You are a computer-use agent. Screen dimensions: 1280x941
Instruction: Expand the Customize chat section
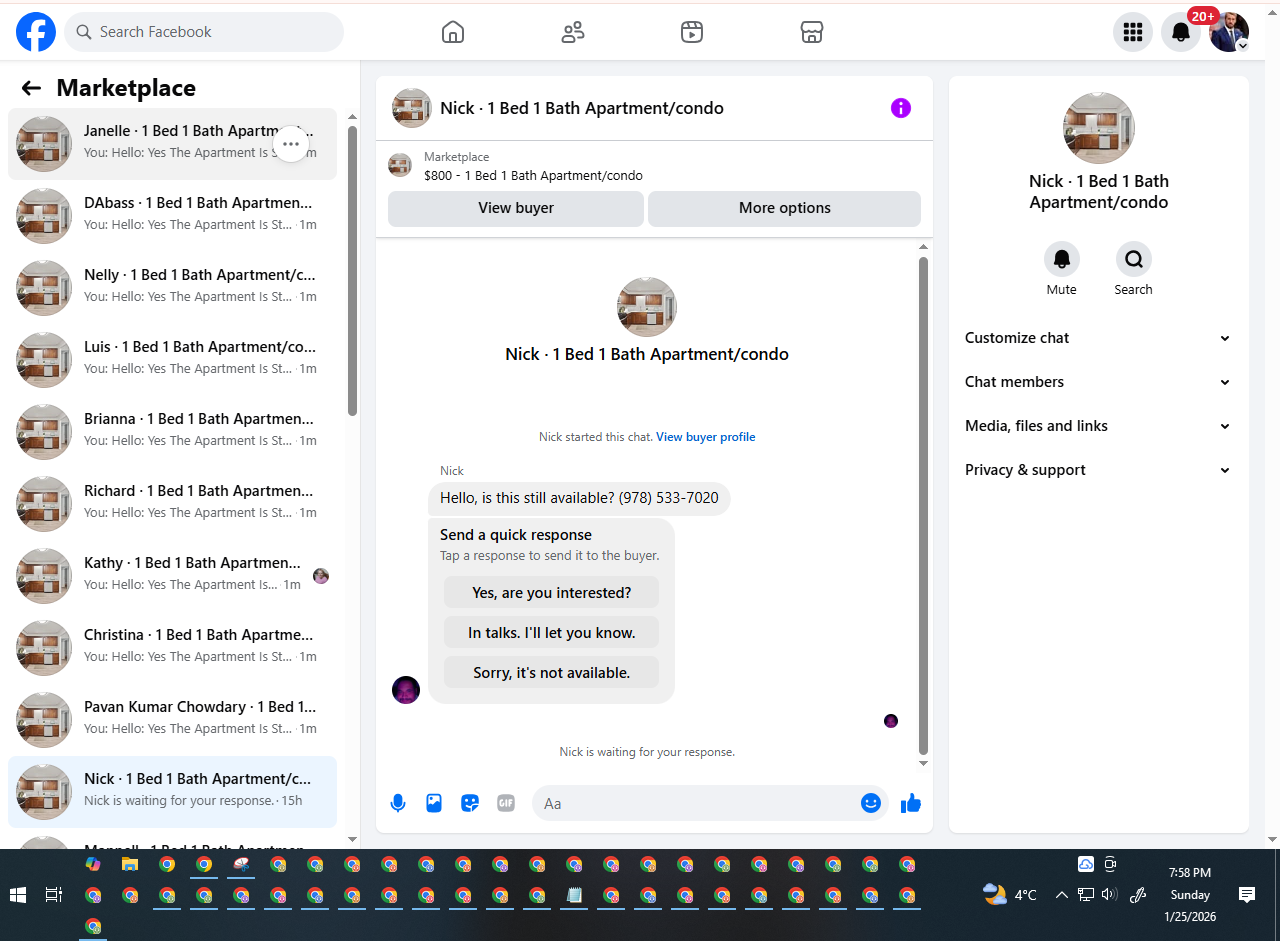(x=1098, y=338)
